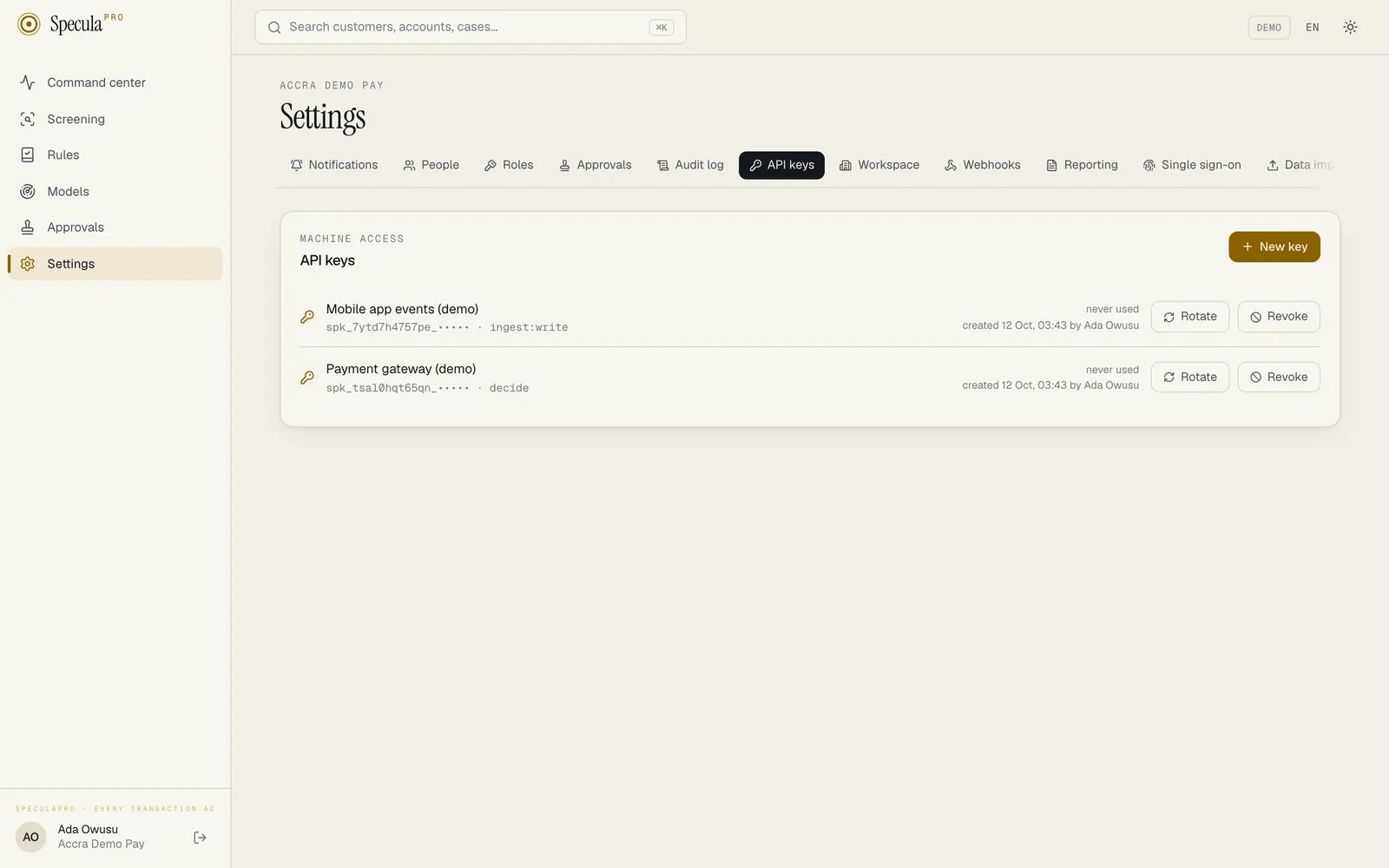This screenshot has height=868, width=1389.
Task: Open Command center from sidebar
Action: coord(115,82)
